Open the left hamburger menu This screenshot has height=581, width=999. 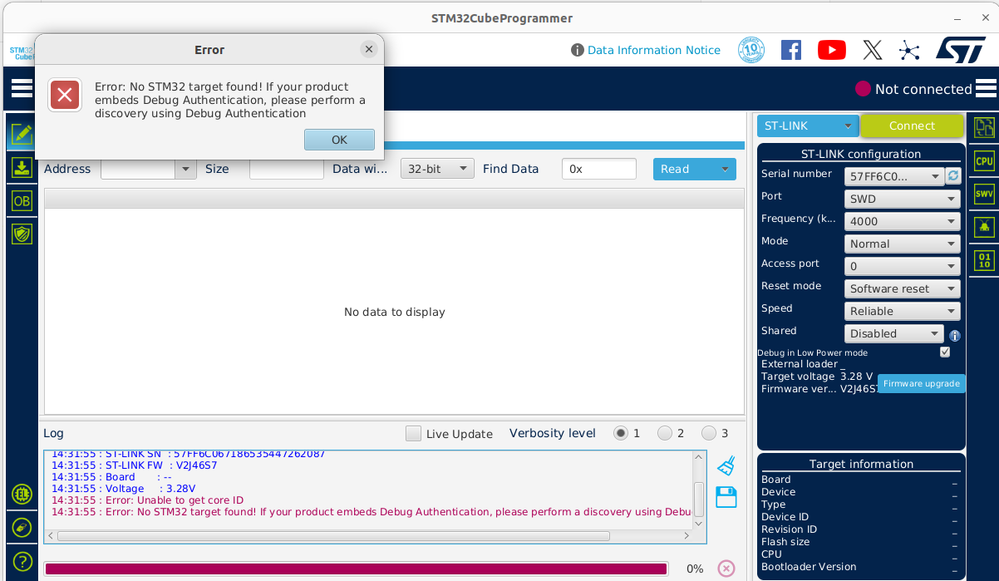(x=22, y=88)
